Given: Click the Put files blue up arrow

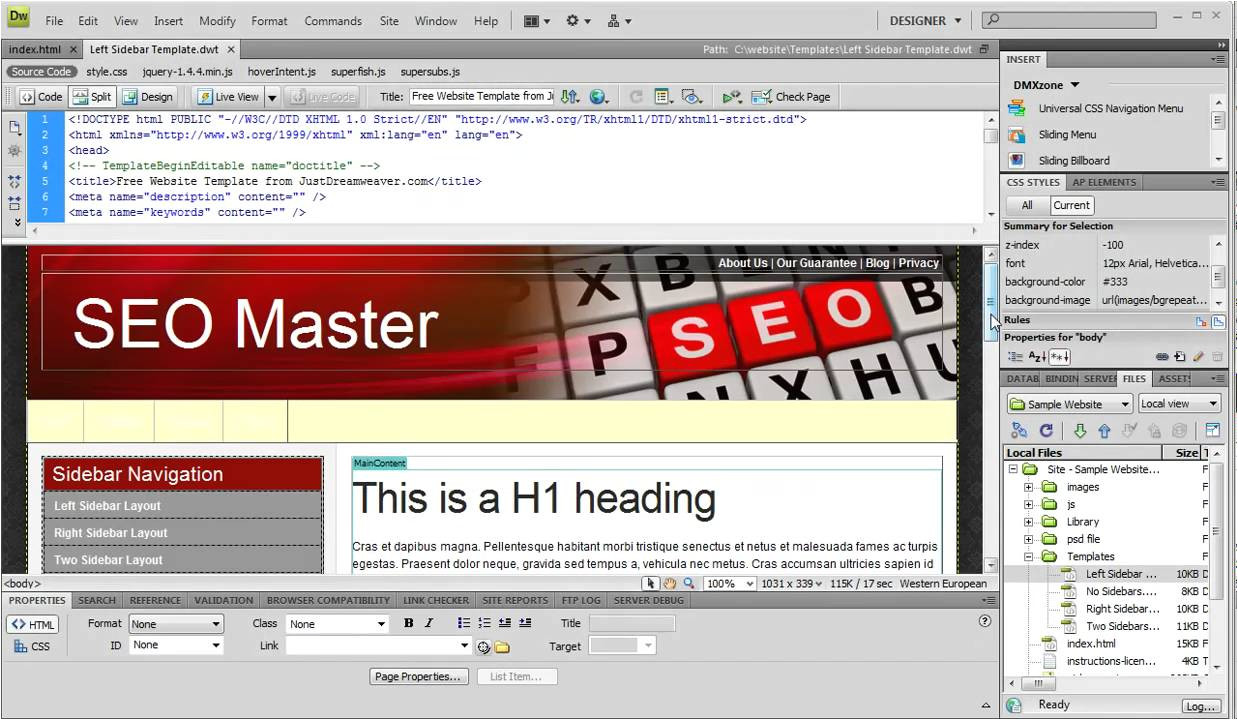Looking at the screenshot, I should click(x=1104, y=431).
